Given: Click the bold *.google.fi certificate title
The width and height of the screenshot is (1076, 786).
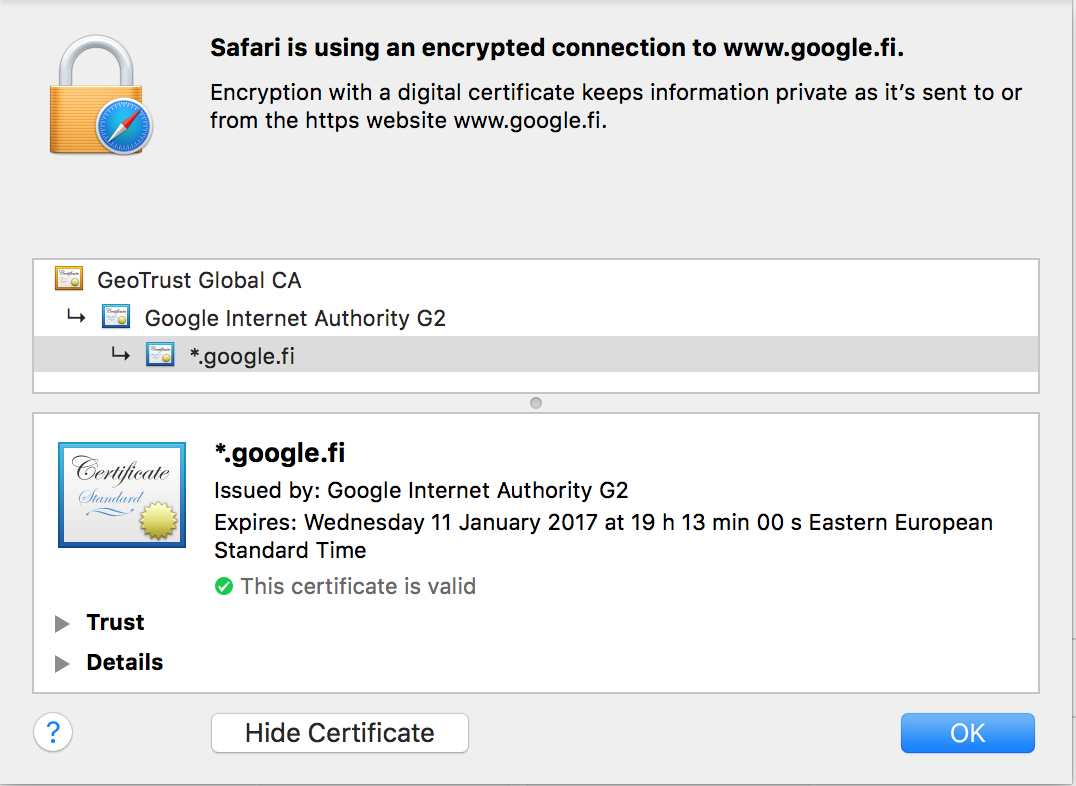Looking at the screenshot, I should [279, 453].
